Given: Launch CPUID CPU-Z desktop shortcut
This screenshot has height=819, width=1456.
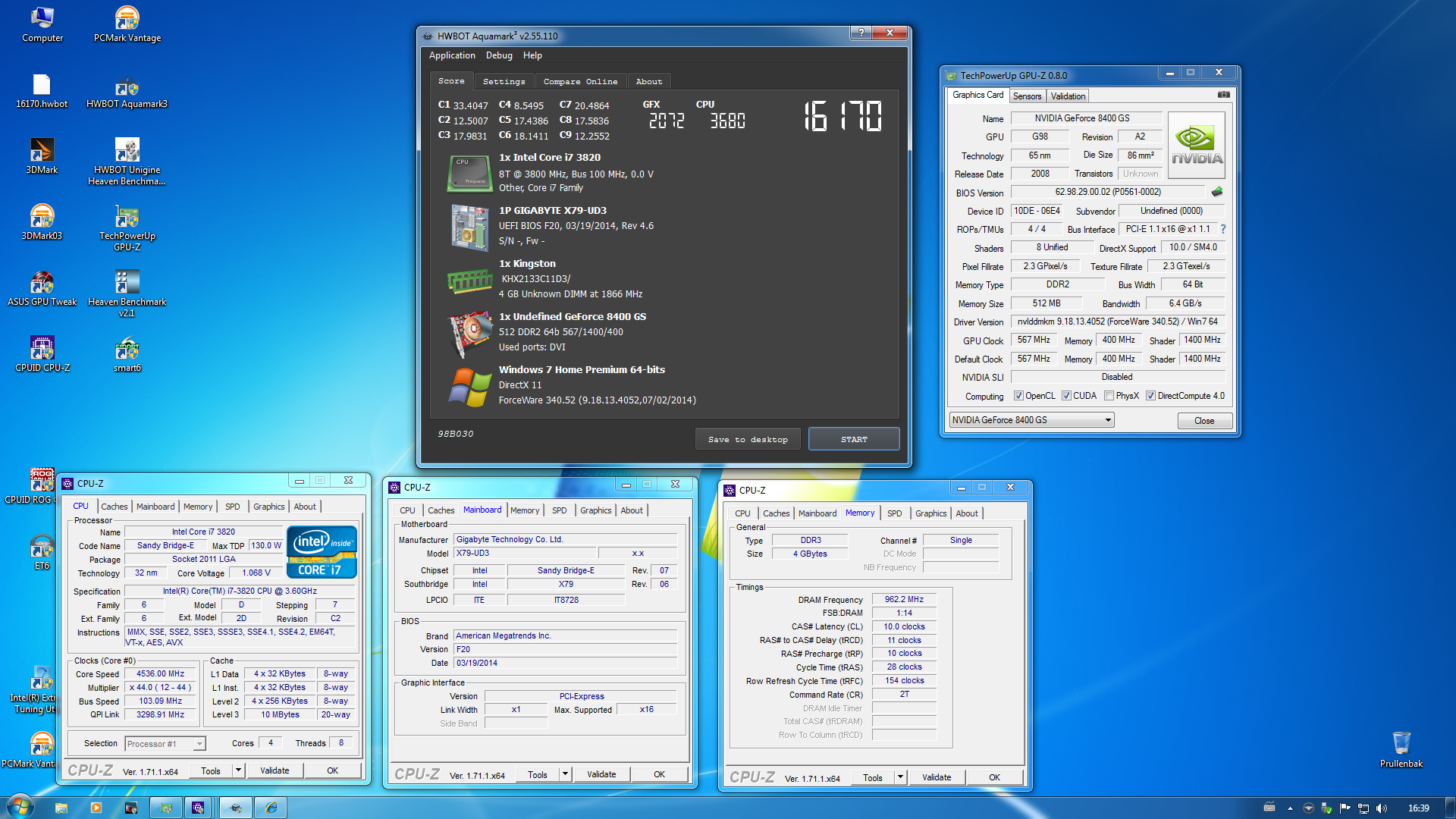Looking at the screenshot, I should [42, 354].
